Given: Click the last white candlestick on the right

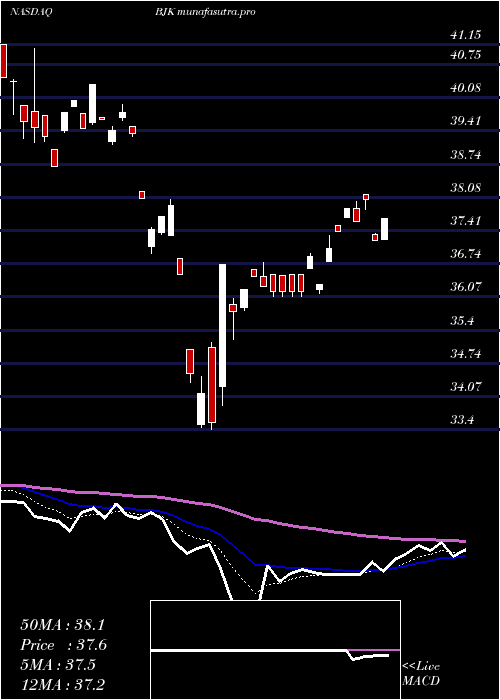Looking at the screenshot, I should (x=384, y=229).
